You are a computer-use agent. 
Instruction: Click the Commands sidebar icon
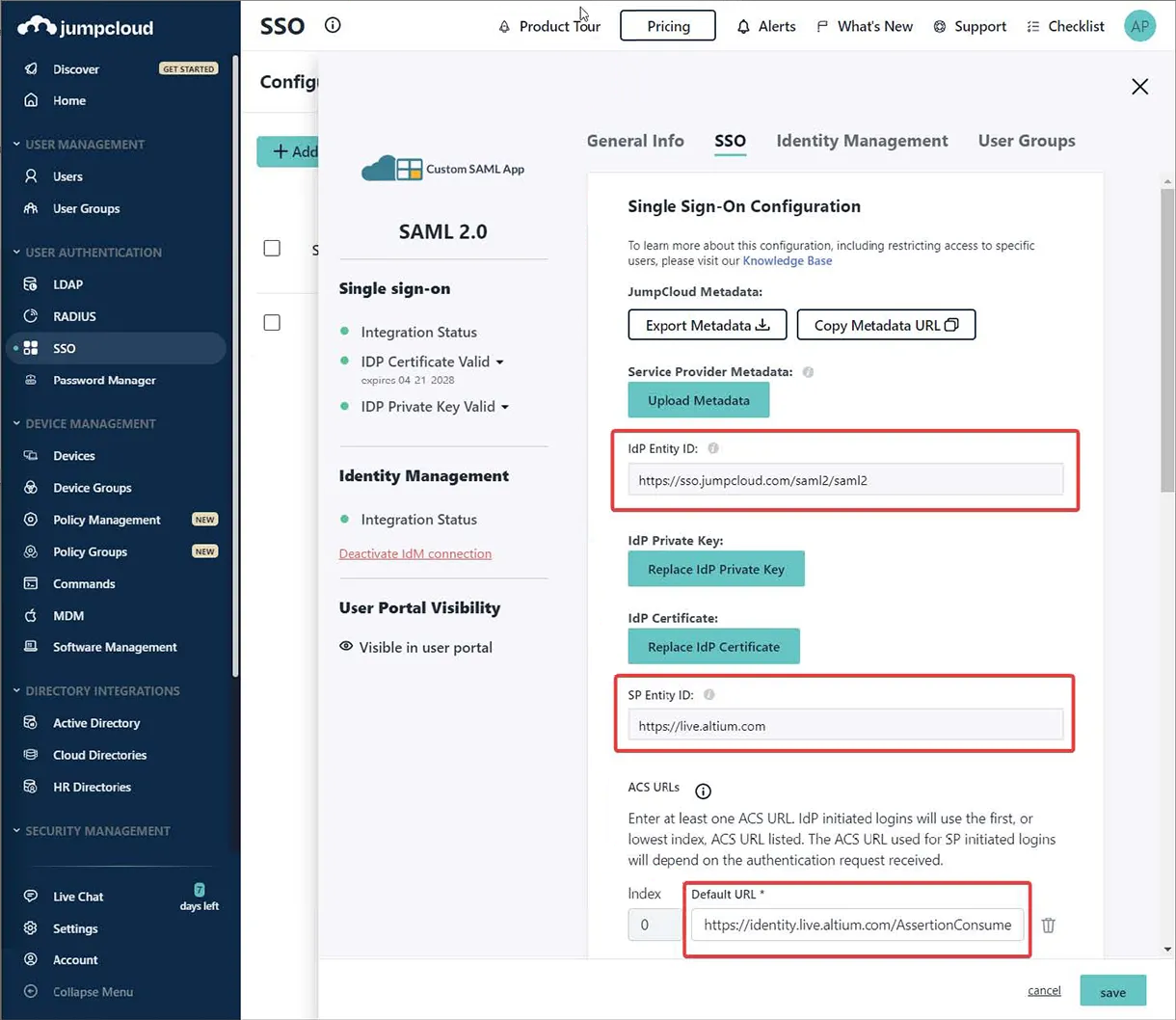[31, 584]
